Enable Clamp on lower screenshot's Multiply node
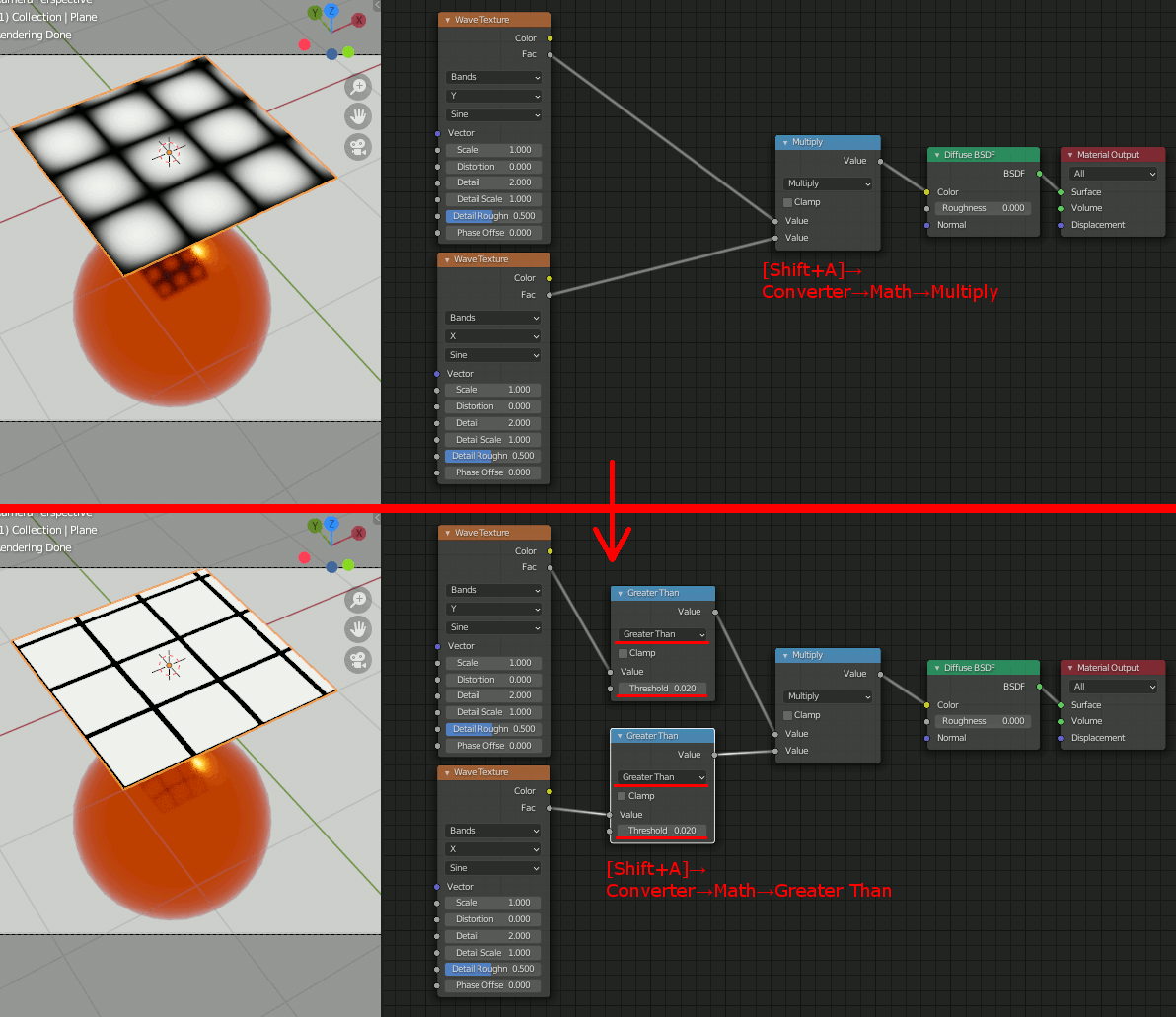 tap(787, 715)
